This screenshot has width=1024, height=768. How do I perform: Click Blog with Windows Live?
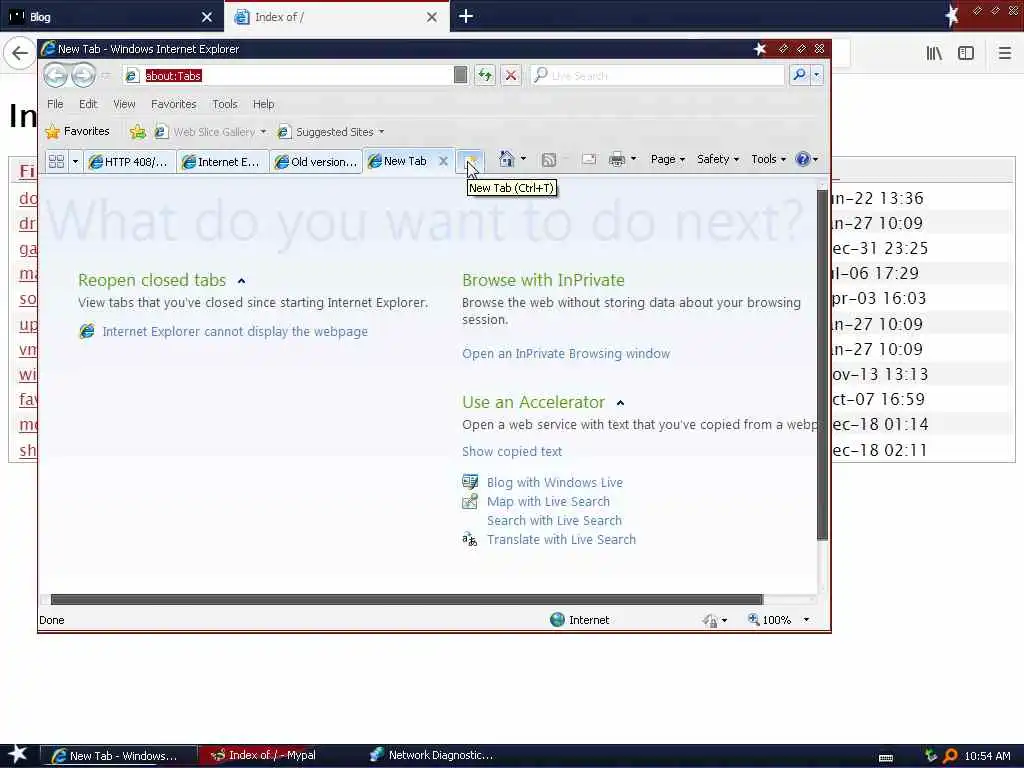coord(554,483)
